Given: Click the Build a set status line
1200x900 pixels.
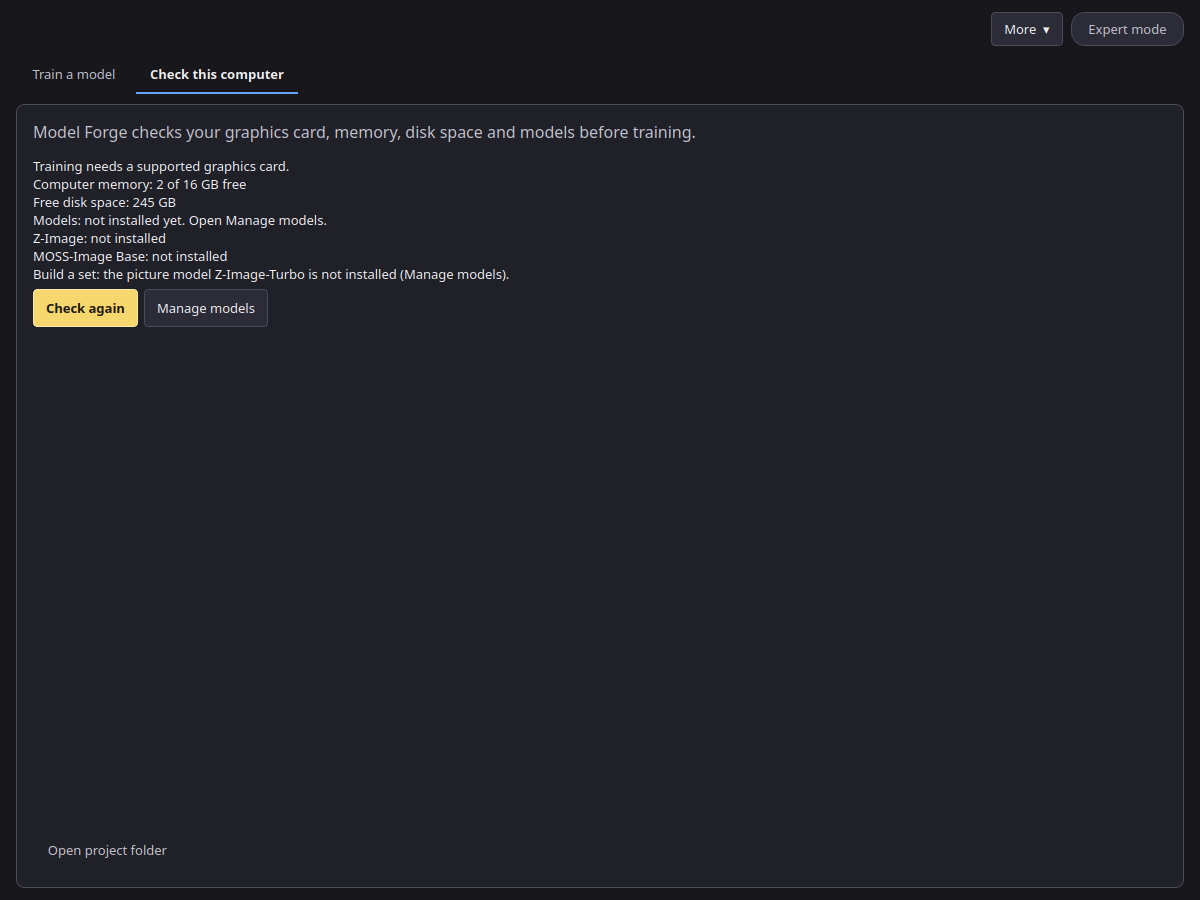Looking at the screenshot, I should [271, 274].
